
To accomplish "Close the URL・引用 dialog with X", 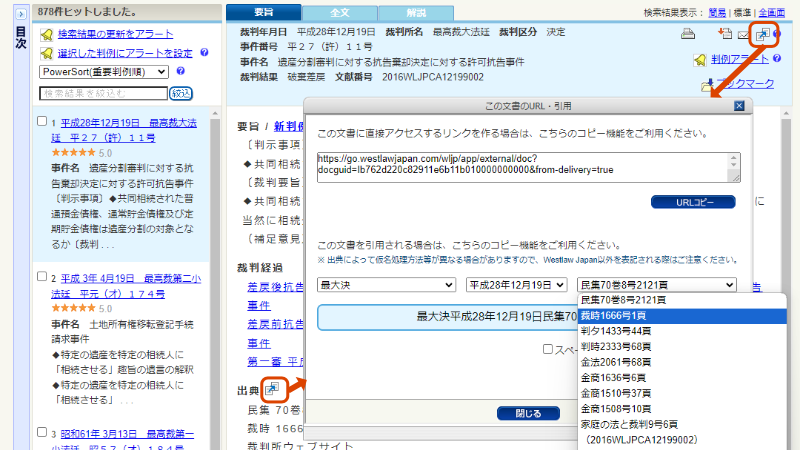I will tap(739, 106).
